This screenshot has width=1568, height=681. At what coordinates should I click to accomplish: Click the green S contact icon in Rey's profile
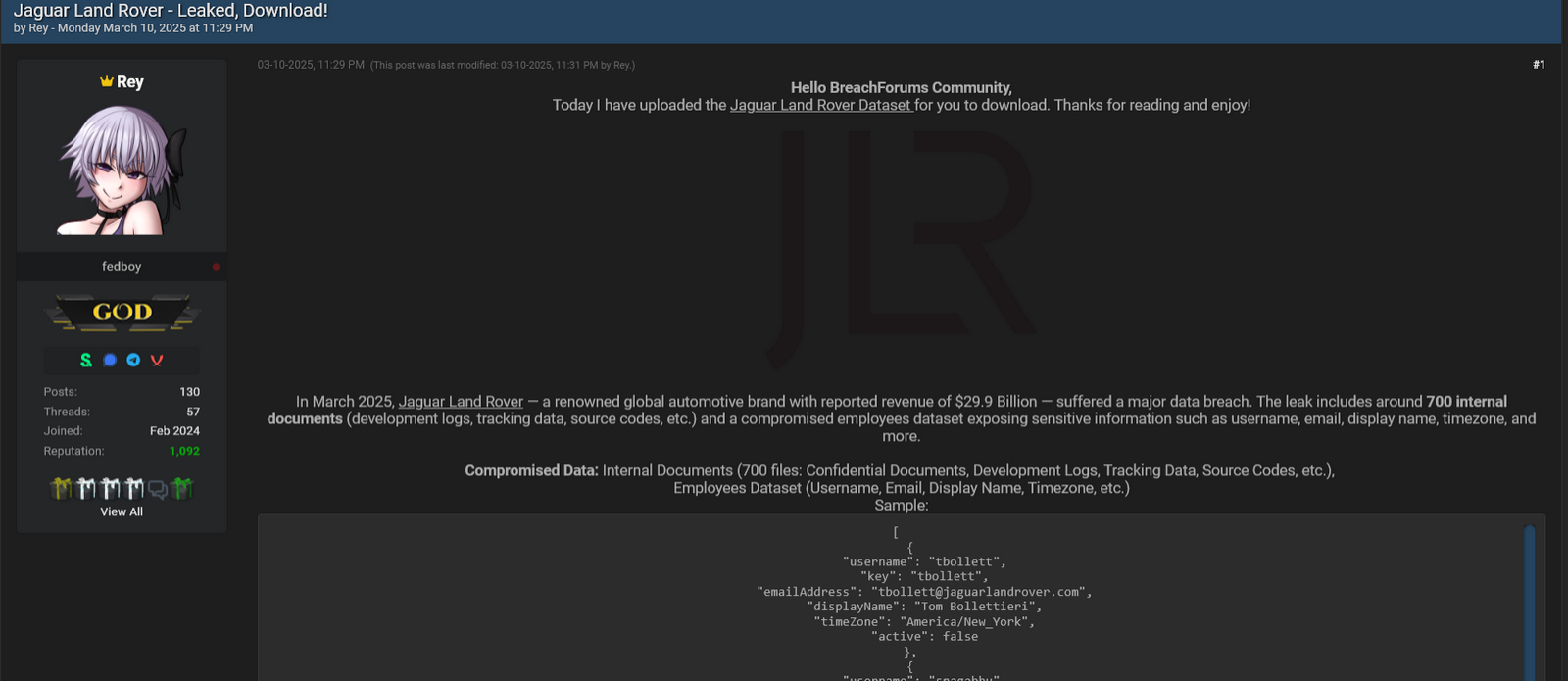pyautogui.click(x=86, y=360)
